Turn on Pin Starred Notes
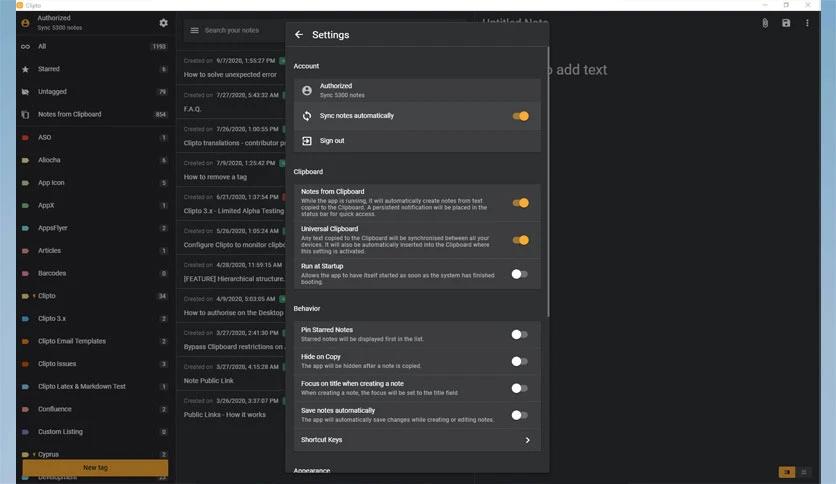This screenshot has height=484, width=836. [x=519, y=335]
